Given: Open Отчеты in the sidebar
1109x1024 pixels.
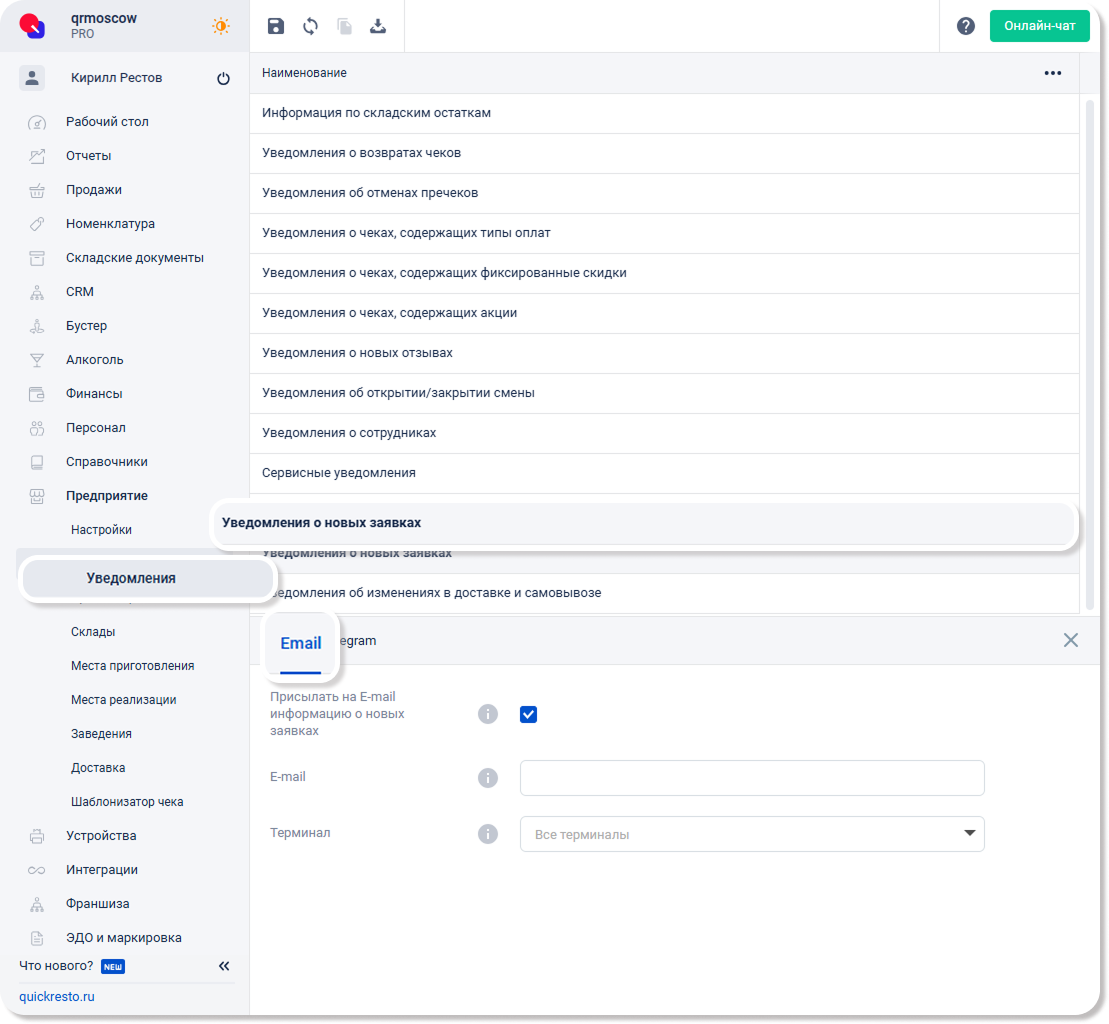Looking at the screenshot, I should (89, 156).
